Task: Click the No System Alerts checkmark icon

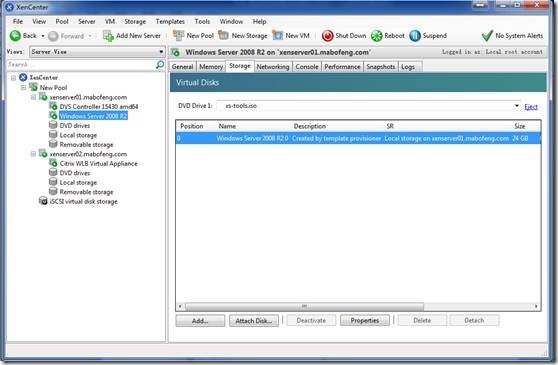Action: (487, 36)
